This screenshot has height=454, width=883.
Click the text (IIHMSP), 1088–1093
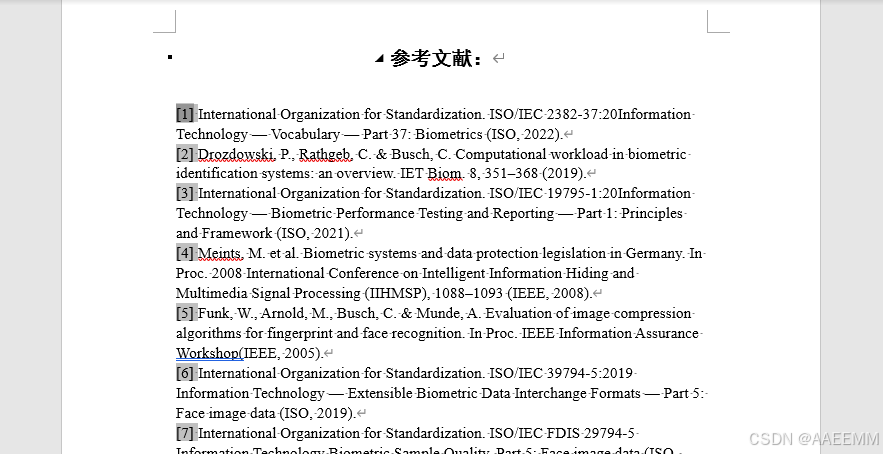[x=434, y=293]
